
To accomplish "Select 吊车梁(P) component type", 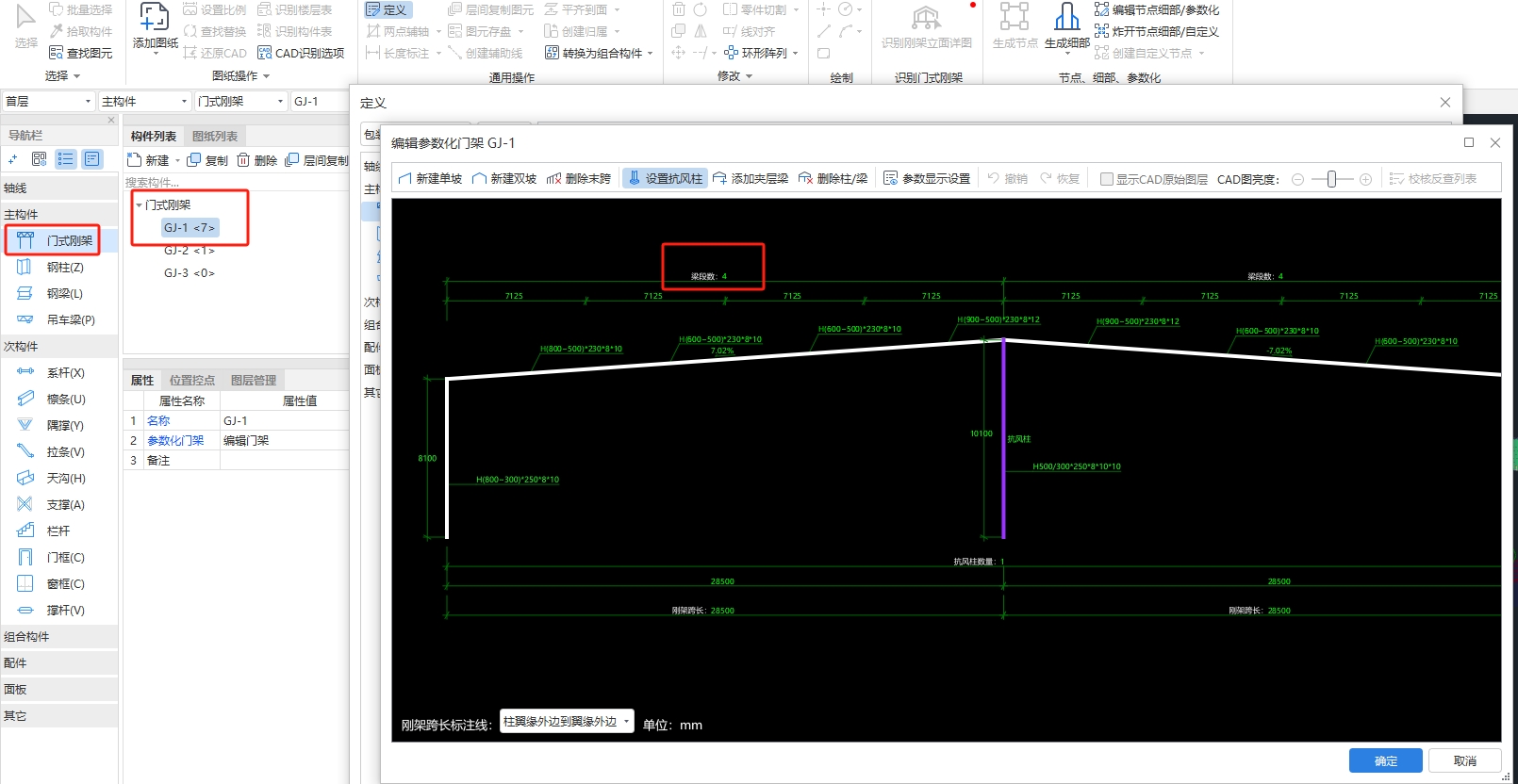I will coord(60,319).
